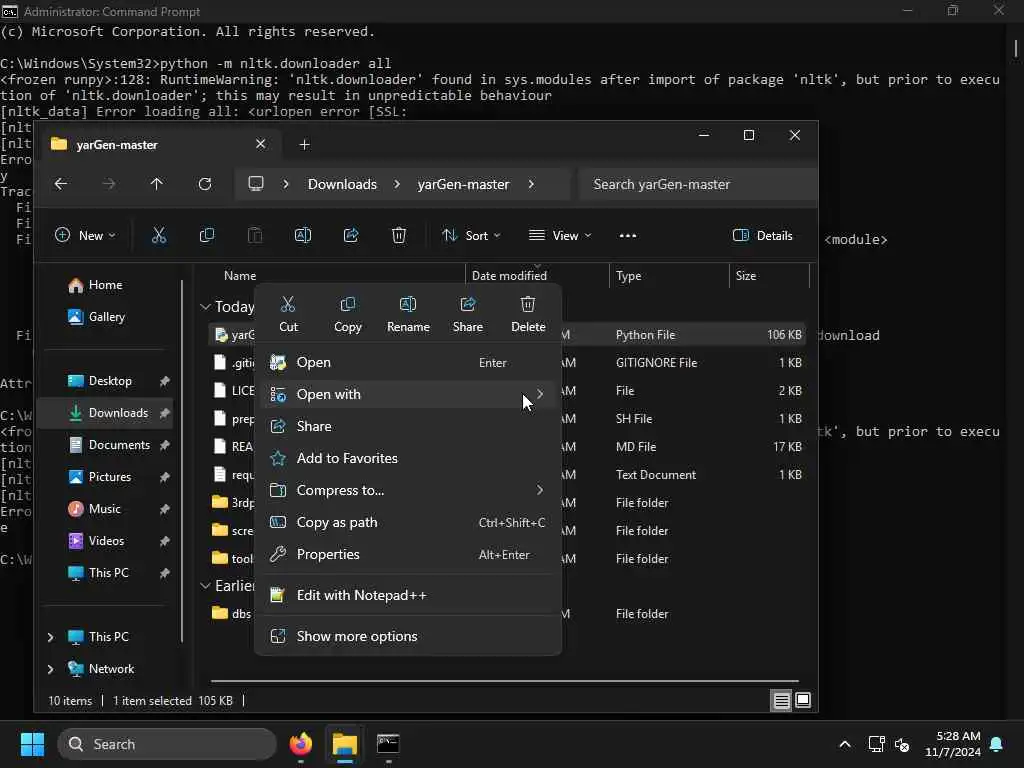This screenshot has height=768, width=1024.
Task: Click the toolbar Cut scissors icon
Action: click(x=159, y=236)
